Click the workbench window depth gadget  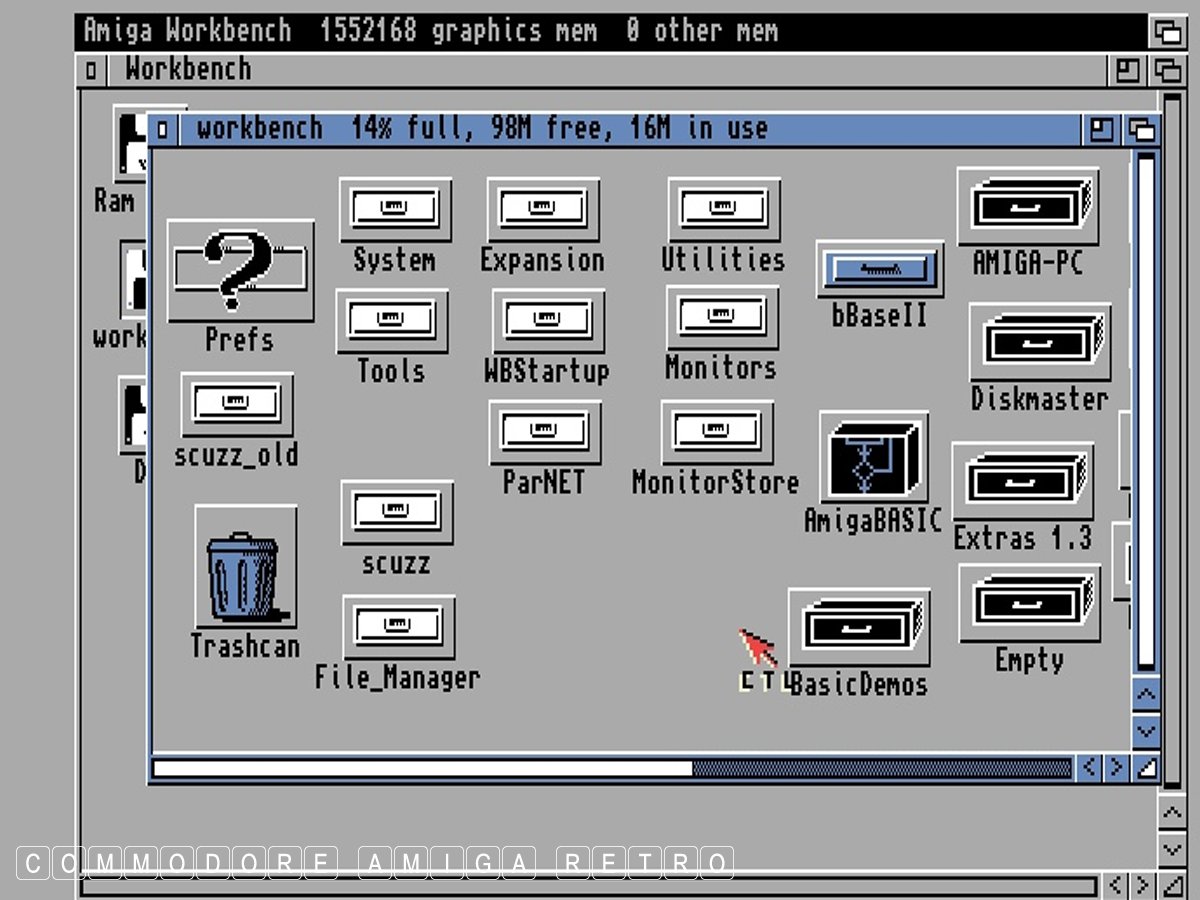point(1141,130)
